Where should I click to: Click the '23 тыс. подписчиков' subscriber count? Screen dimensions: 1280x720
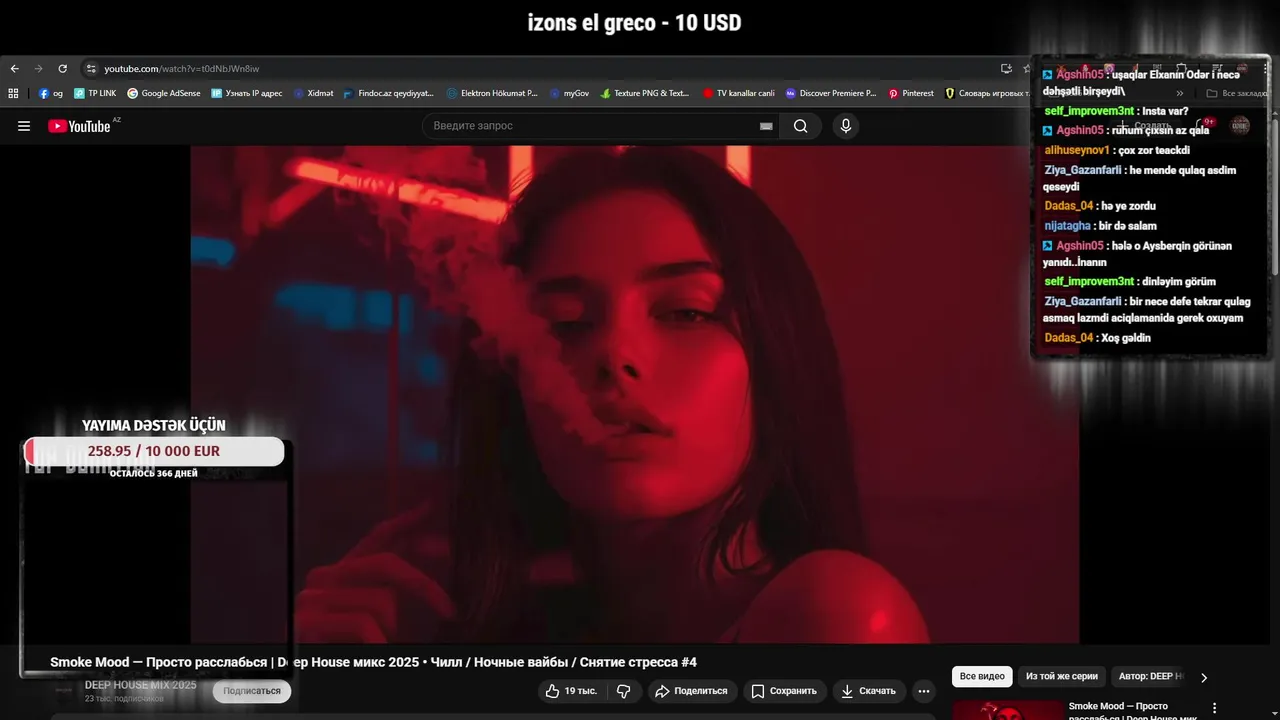(123, 698)
